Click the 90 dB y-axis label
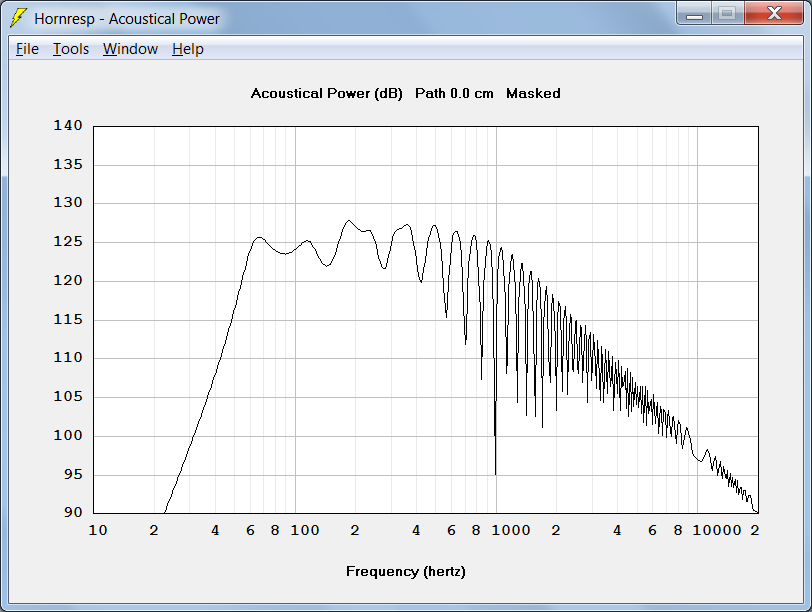This screenshot has width=812, height=612. pos(74,513)
